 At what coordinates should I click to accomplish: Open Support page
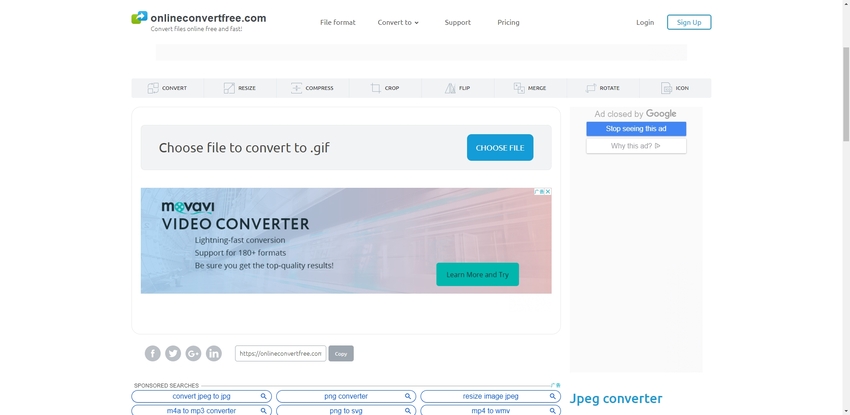pos(458,23)
